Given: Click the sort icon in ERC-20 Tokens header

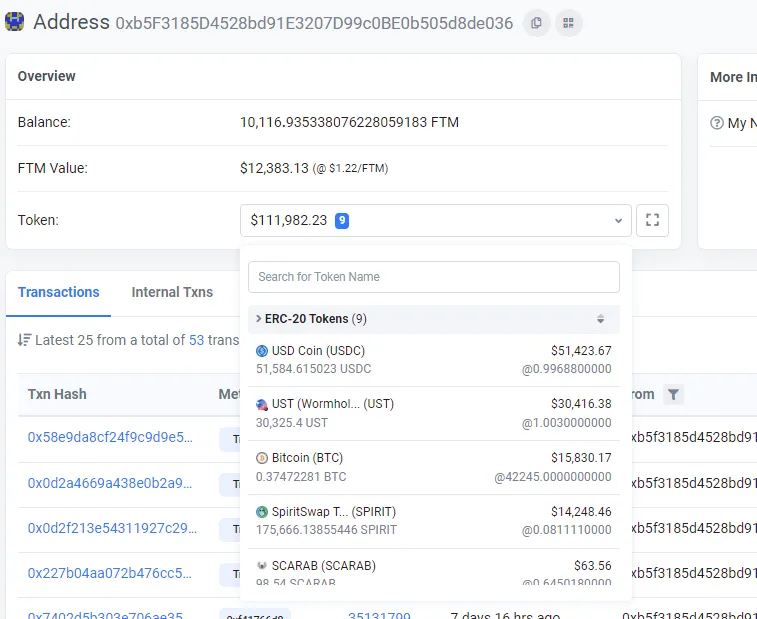Looking at the screenshot, I should point(600,319).
